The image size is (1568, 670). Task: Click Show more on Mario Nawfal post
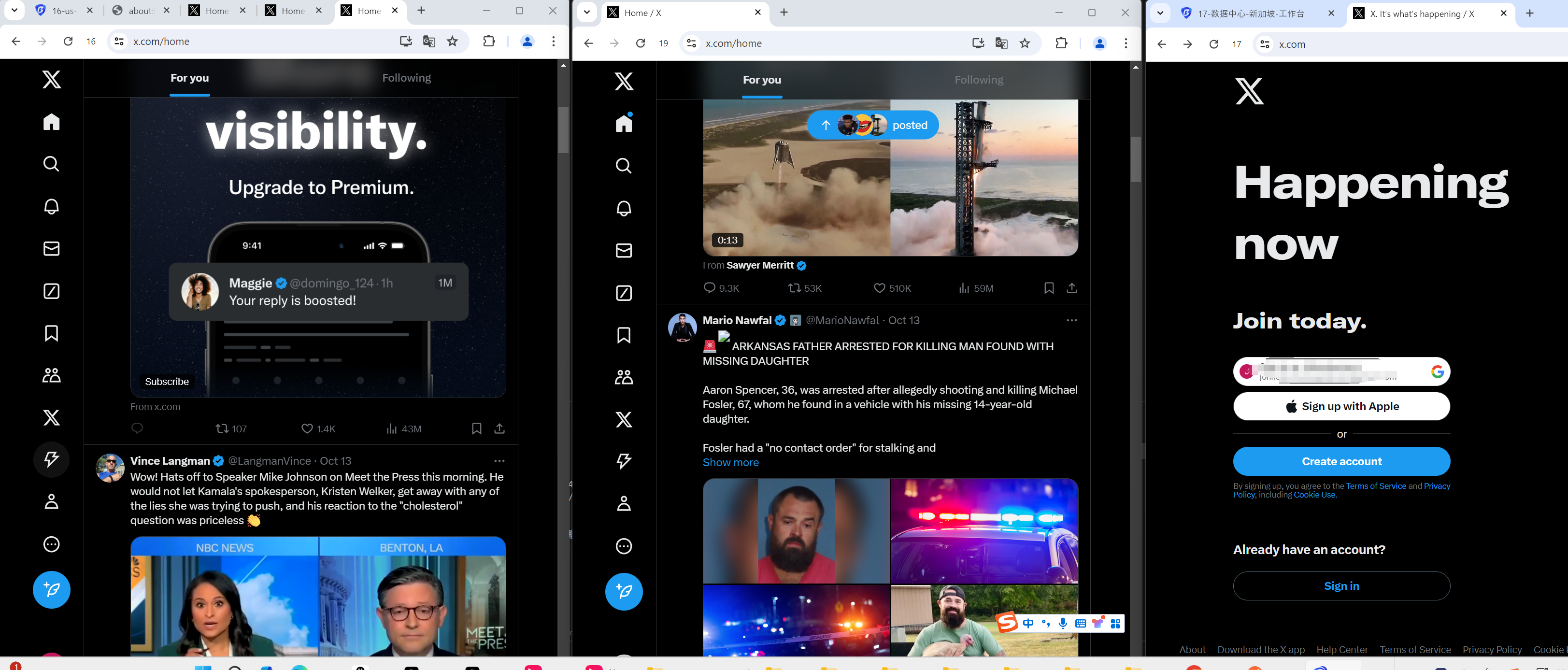[x=730, y=462]
